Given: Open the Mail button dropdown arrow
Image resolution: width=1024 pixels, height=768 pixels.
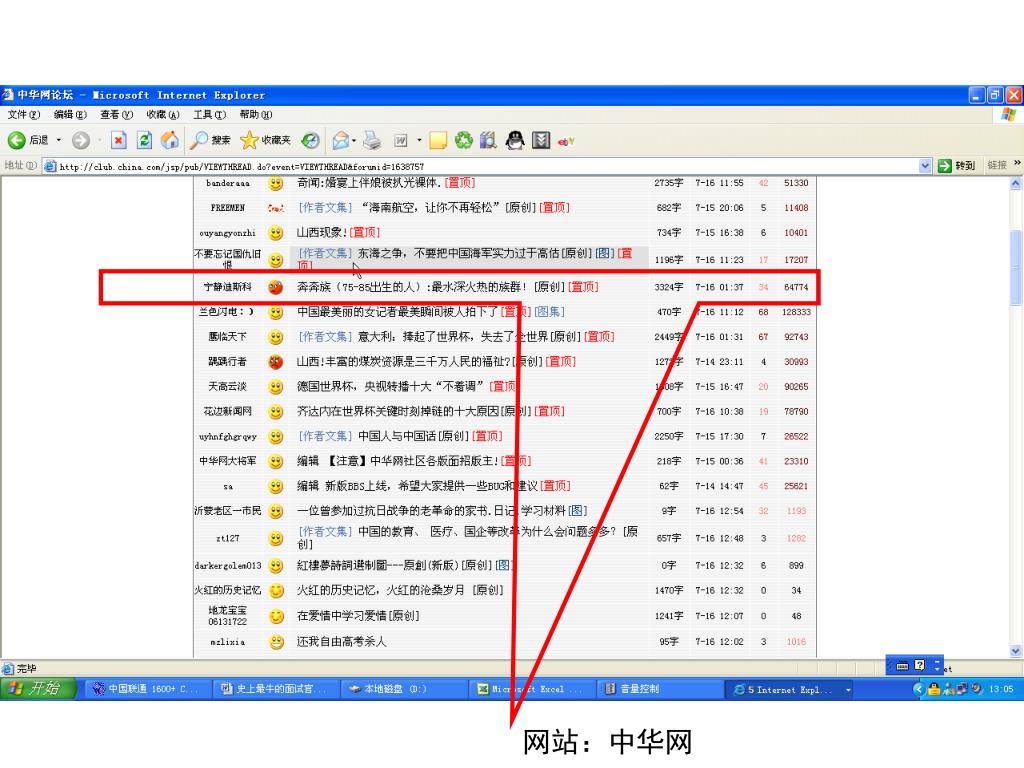Looking at the screenshot, I should (x=354, y=140).
